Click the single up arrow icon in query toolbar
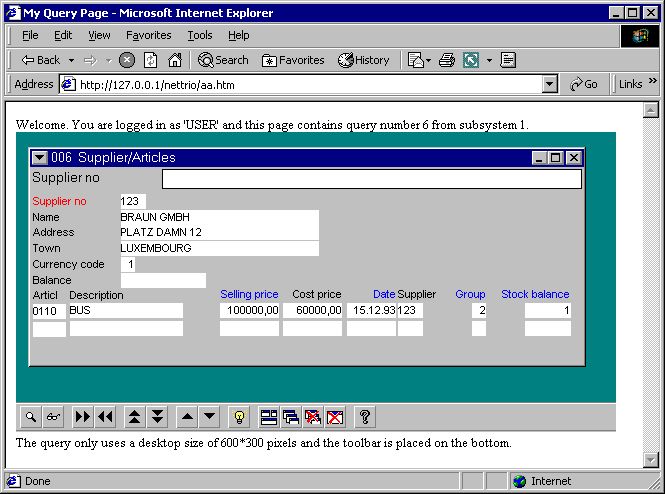 [187, 417]
